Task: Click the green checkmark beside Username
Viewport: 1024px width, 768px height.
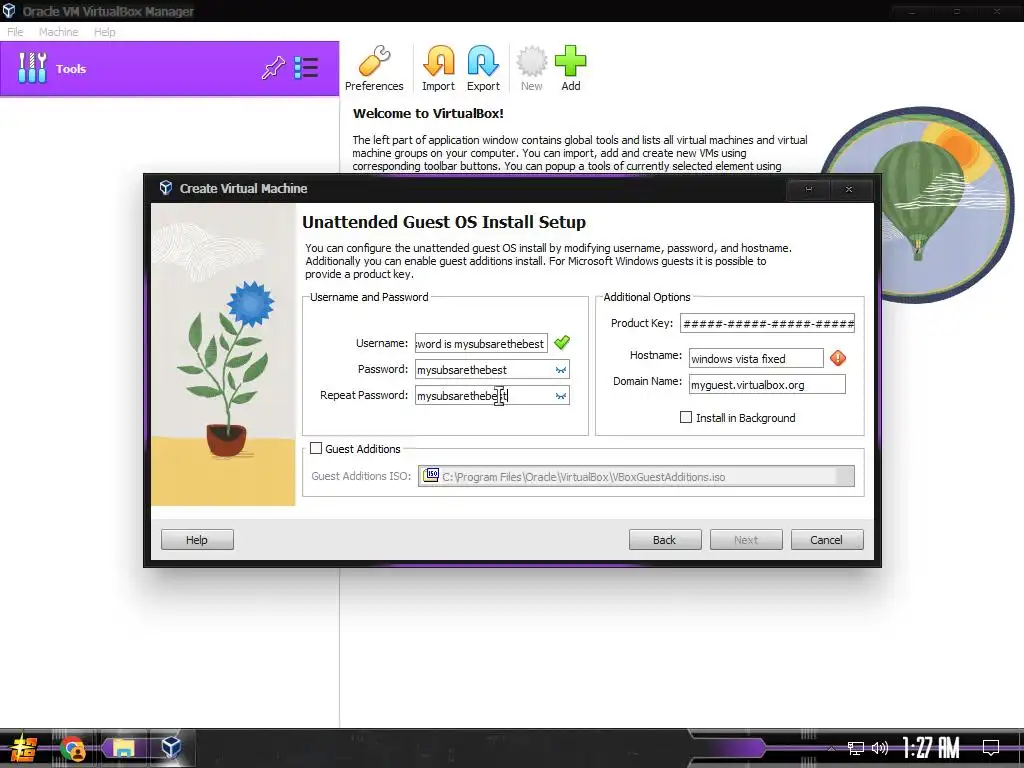Action: point(562,342)
